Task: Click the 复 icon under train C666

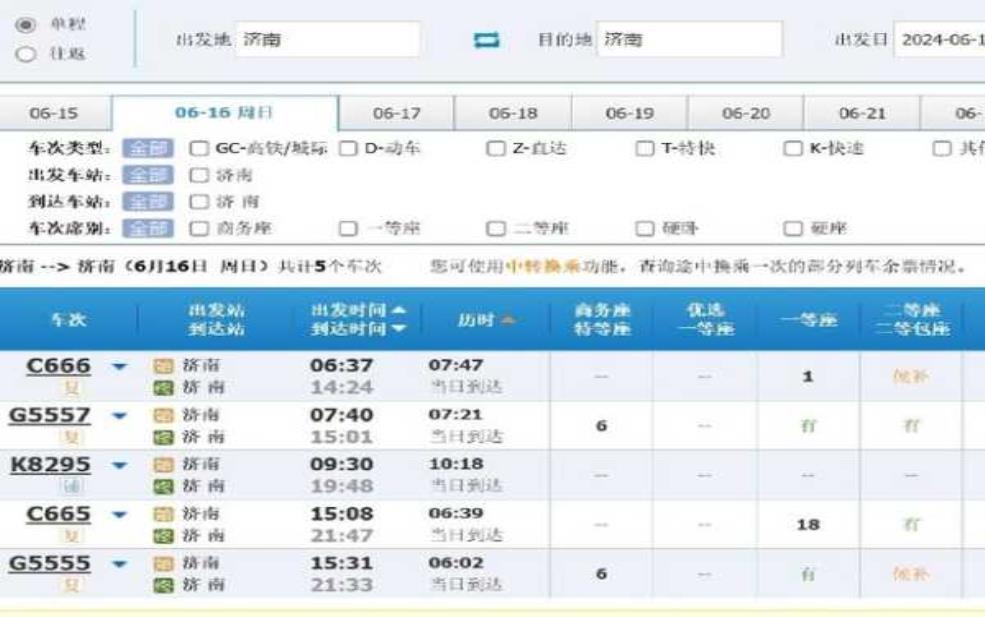Action: [x=72, y=387]
